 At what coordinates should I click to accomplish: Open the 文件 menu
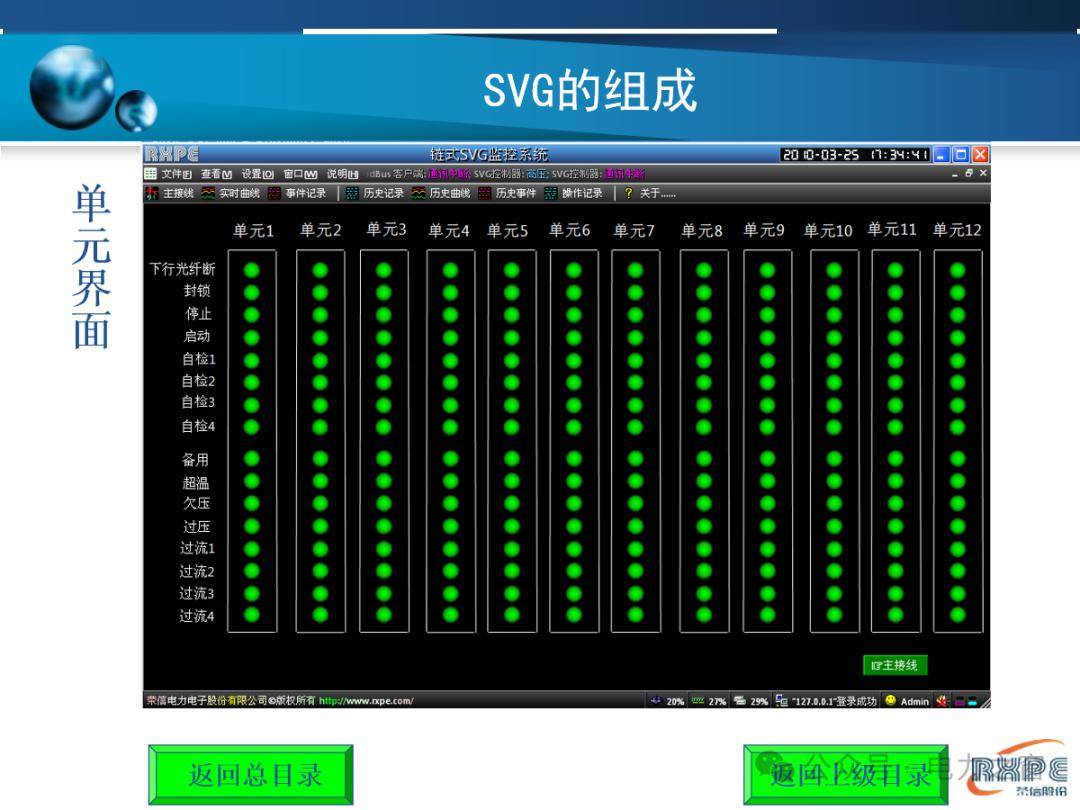click(x=175, y=174)
